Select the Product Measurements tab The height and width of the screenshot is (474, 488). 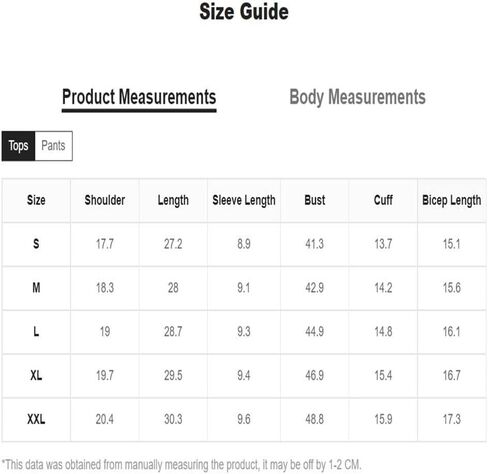tap(139, 98)
